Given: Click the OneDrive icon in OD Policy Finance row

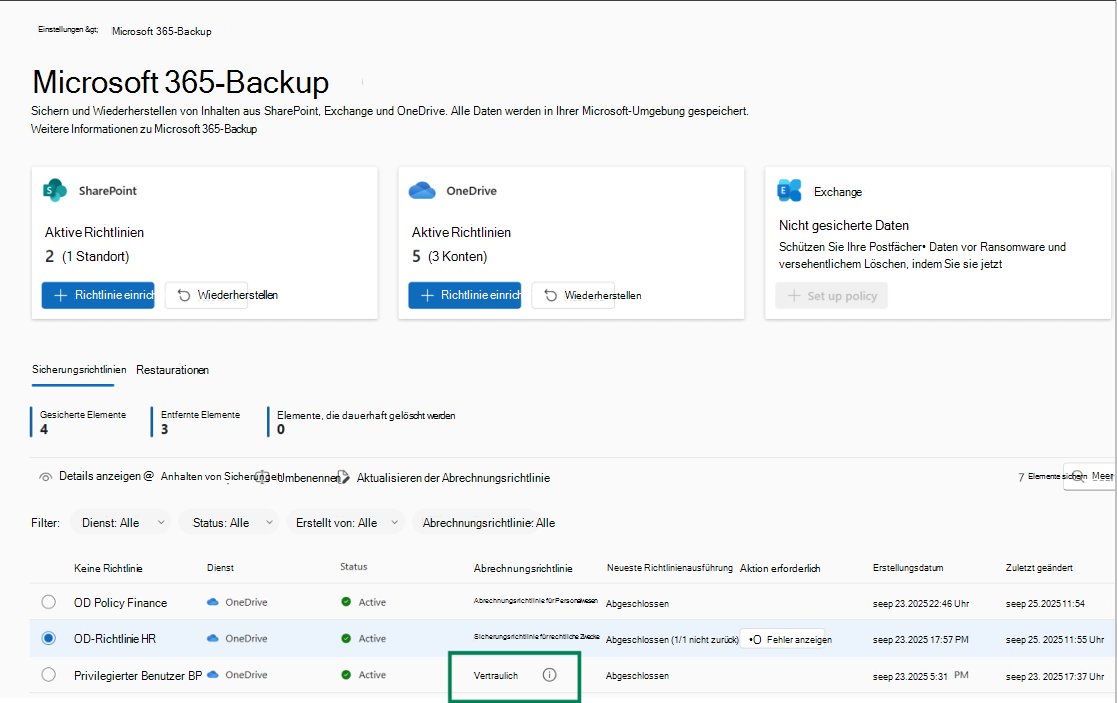Looking at the screenshot, I should 212,602.
